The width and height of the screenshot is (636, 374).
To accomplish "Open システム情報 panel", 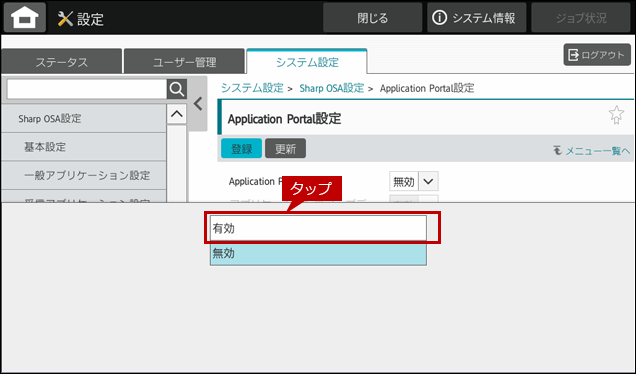I will pos(476,18).
